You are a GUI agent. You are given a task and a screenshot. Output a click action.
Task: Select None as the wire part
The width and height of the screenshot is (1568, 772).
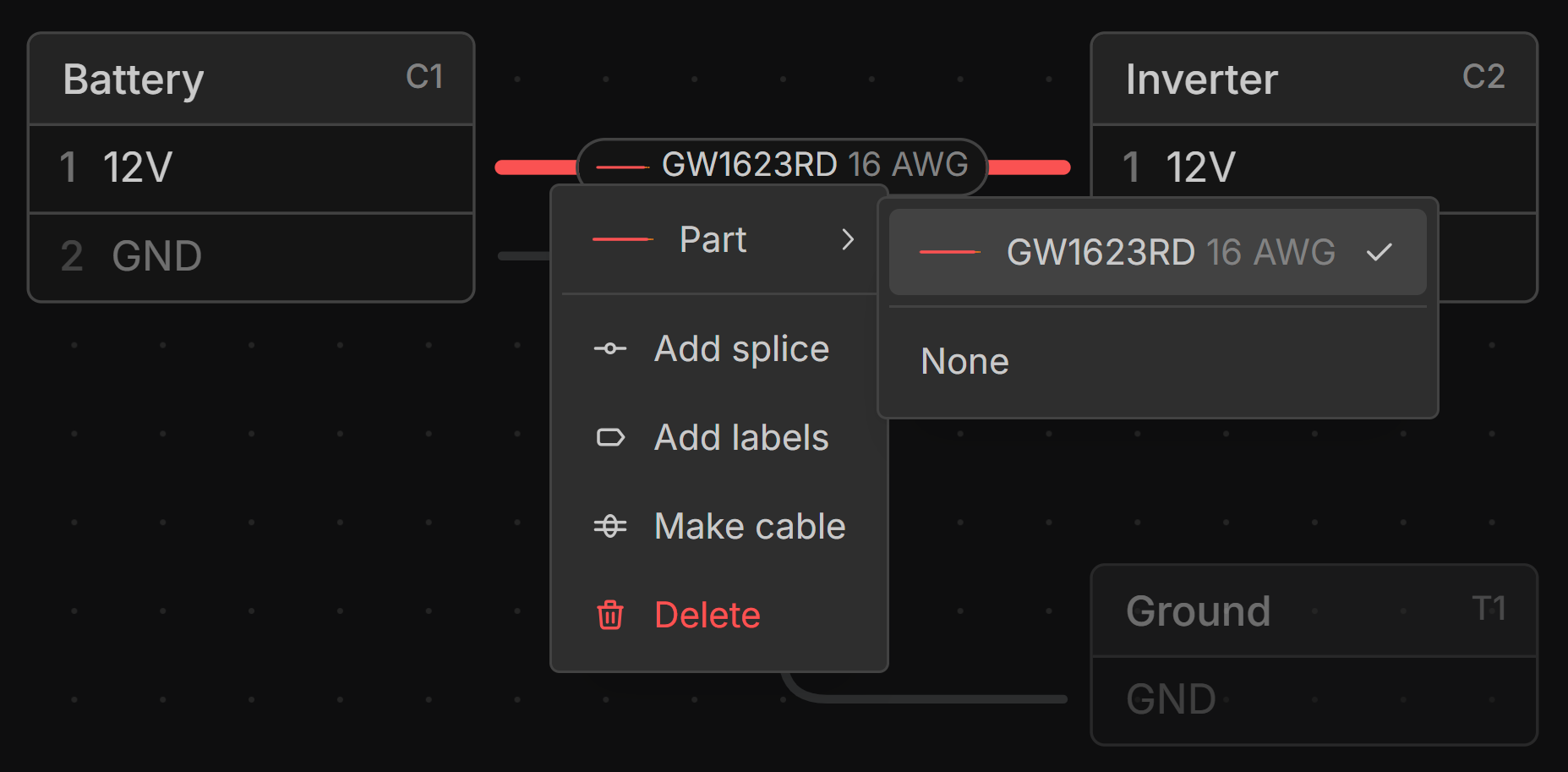pyautogui.click(x=964, y=362)
